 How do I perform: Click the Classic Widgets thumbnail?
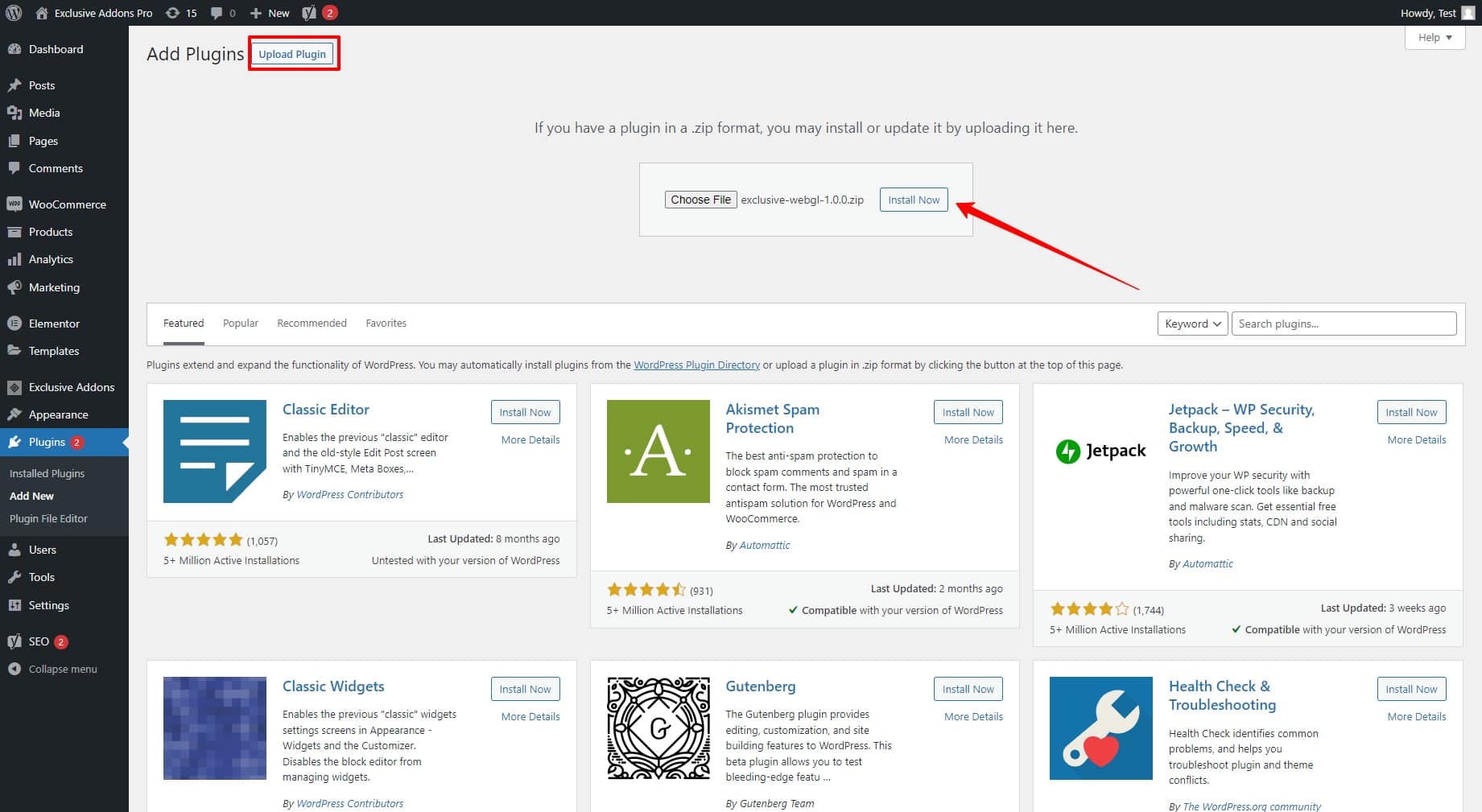click(215, 728)
